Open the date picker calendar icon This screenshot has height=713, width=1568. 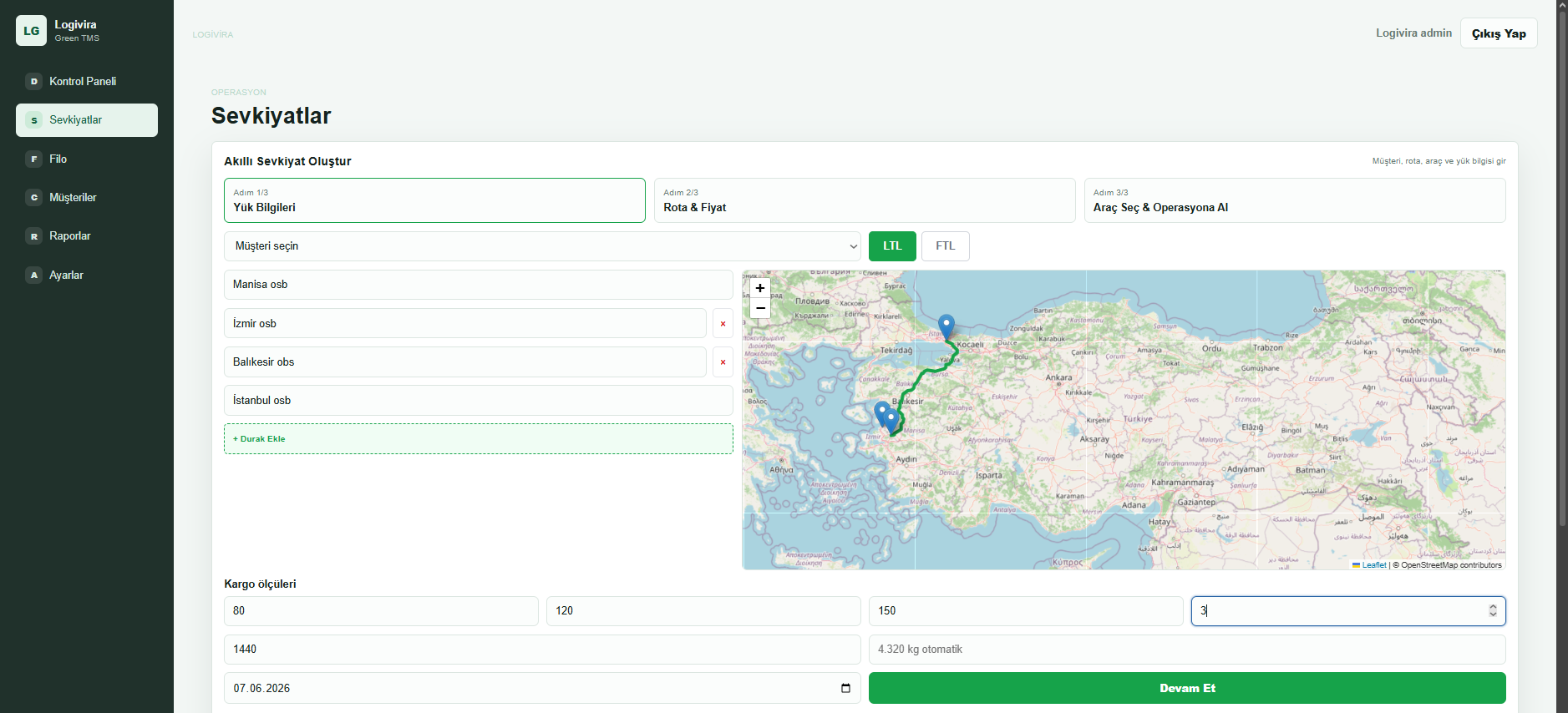tap(845, 688)
